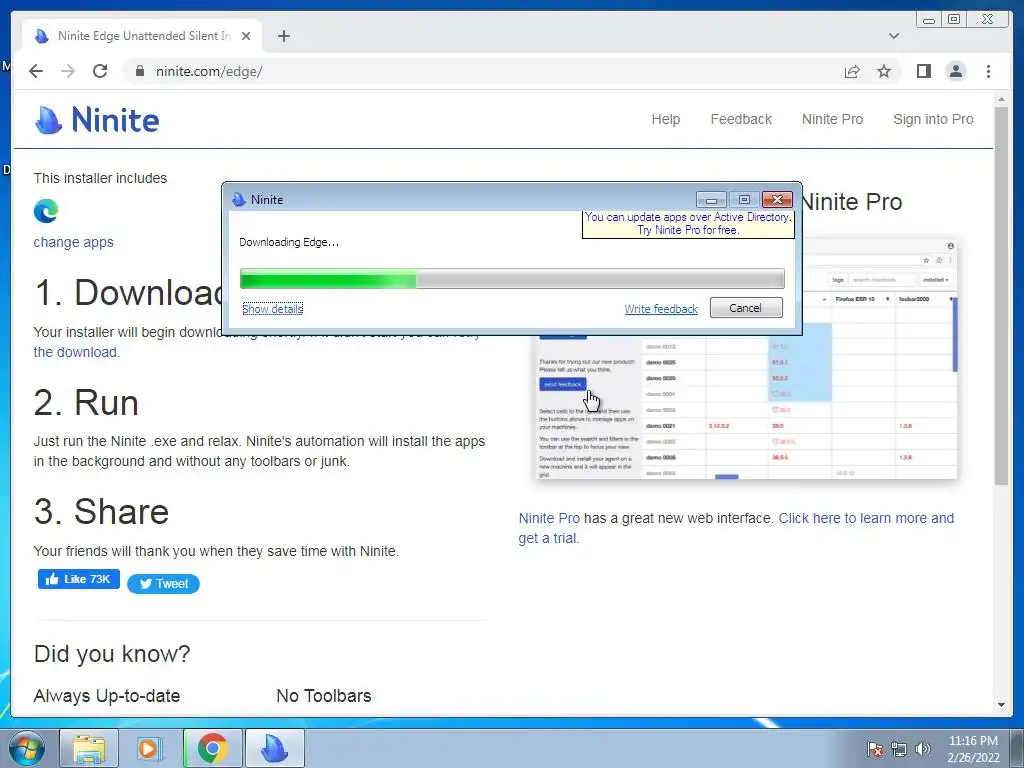This screenshot has height=768, width=1024.
Task: Open Windows Explorer from the taskbar
Action: click(x=89, y=748)
